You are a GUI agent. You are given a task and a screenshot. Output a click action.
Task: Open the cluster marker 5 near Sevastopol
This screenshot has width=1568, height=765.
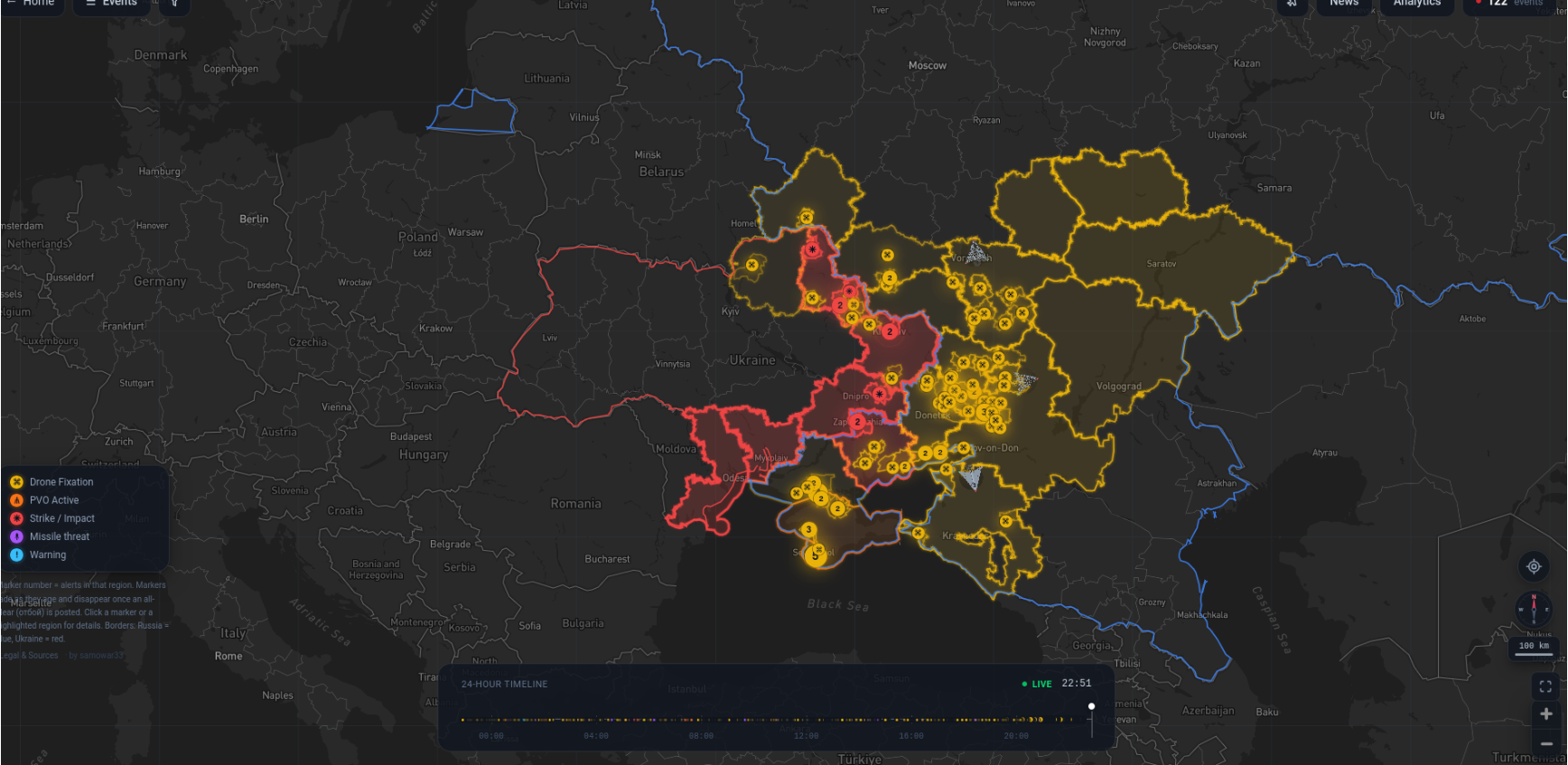pos(816,556)
